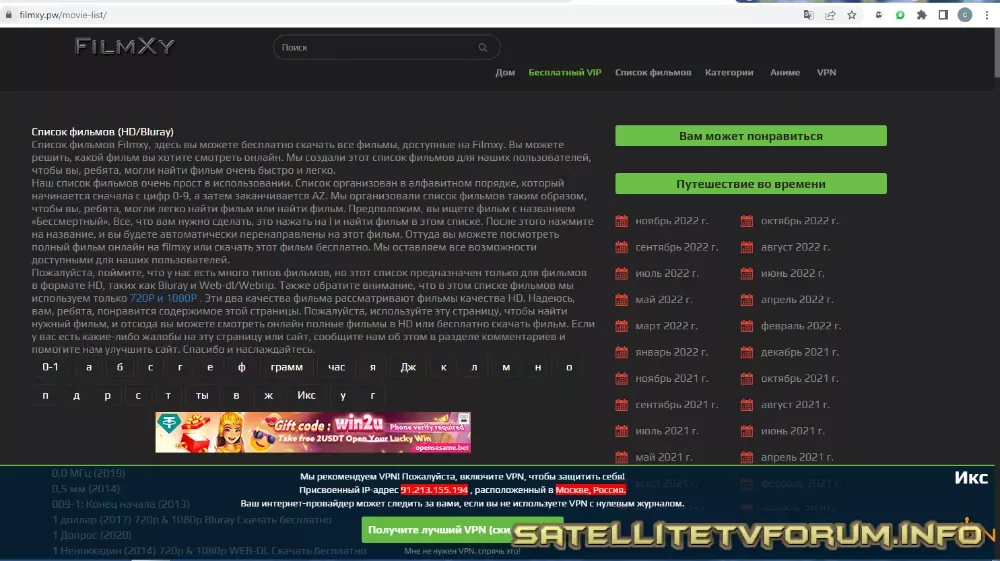Click calendar icon beside декабрь 2021 г.
Image resolution: width=1000 pixels, height=561 pixels.
click(x=747, y=352)
